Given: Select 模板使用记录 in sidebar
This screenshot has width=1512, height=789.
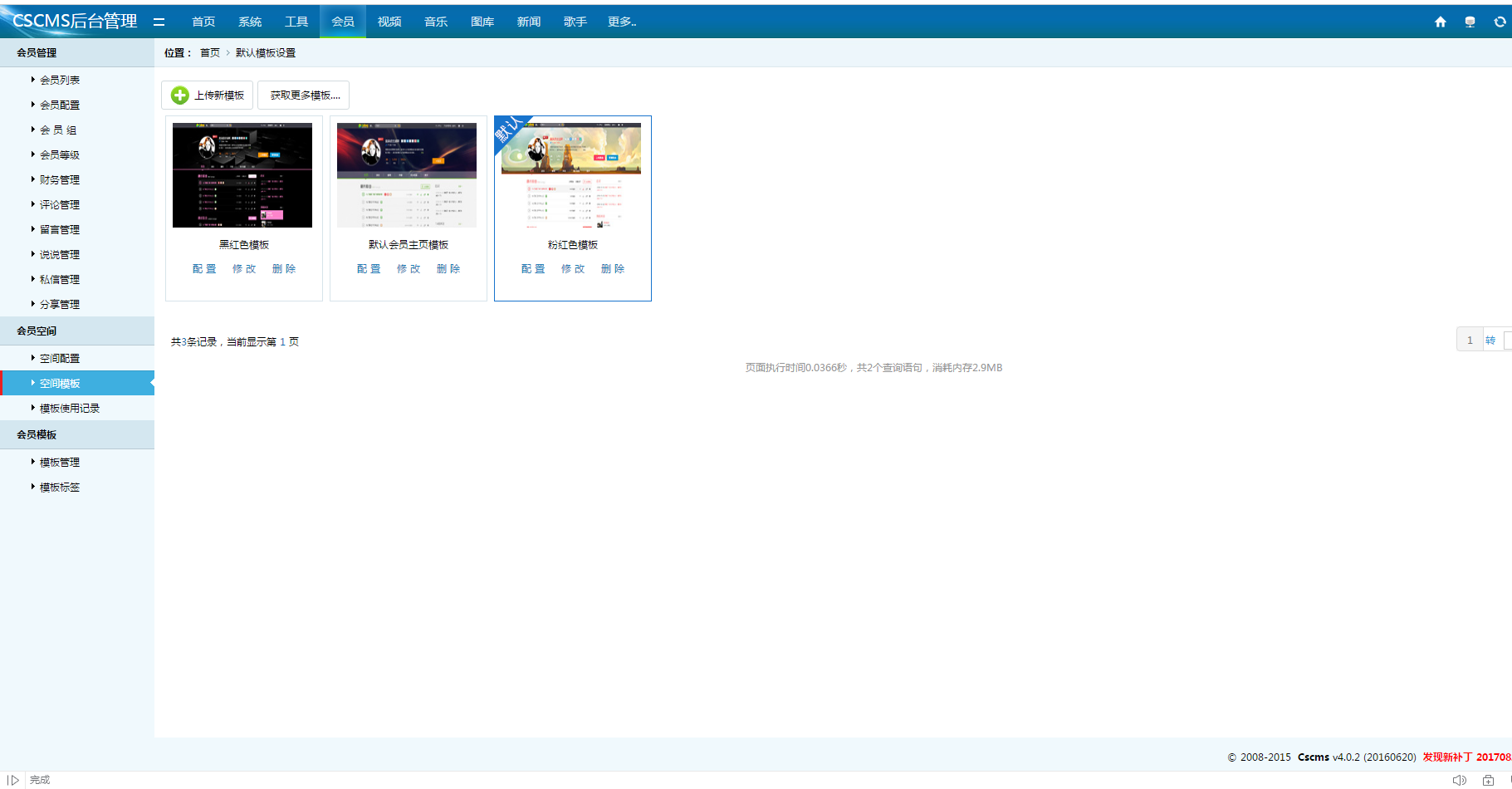Looking at the screenshot, I should 70,409.
